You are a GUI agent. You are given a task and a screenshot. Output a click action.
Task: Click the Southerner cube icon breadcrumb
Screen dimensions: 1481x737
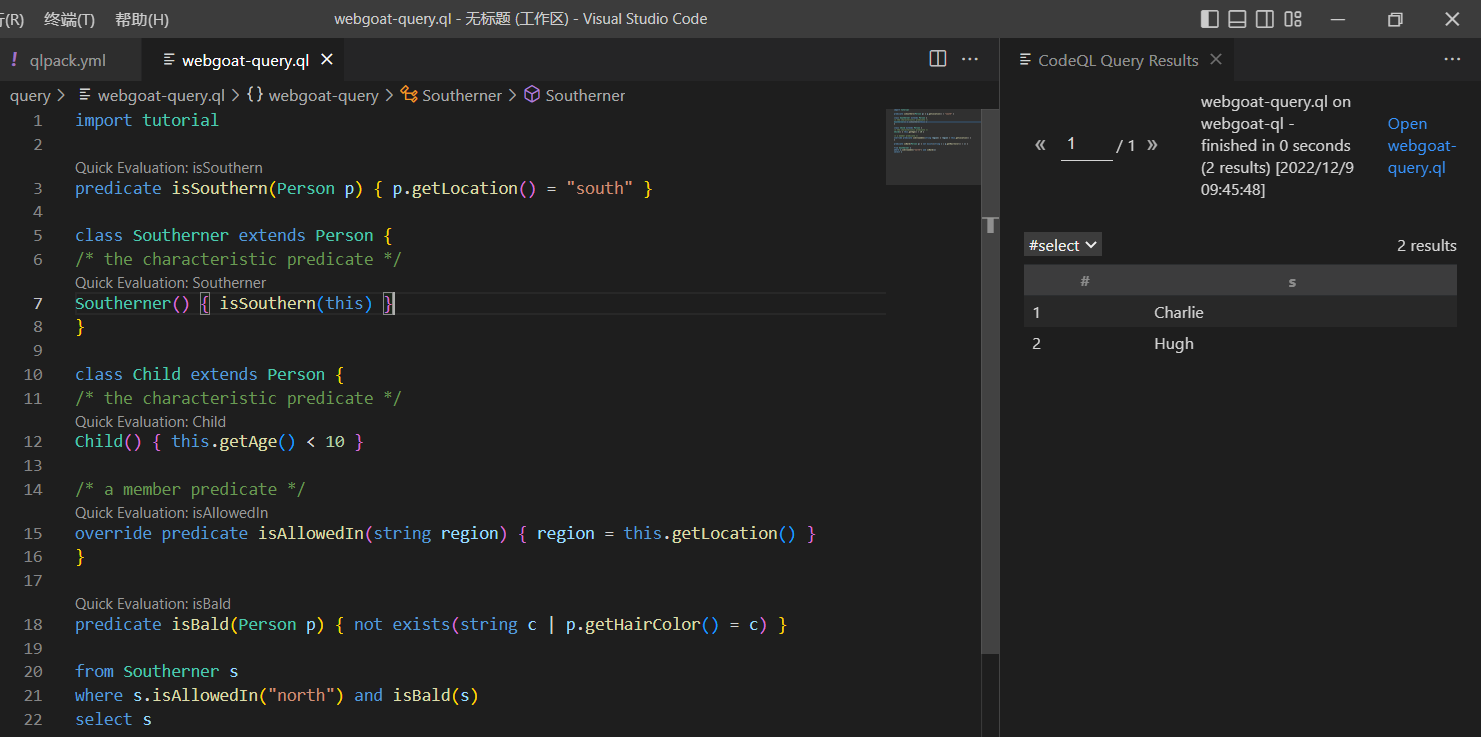(532, 95)
